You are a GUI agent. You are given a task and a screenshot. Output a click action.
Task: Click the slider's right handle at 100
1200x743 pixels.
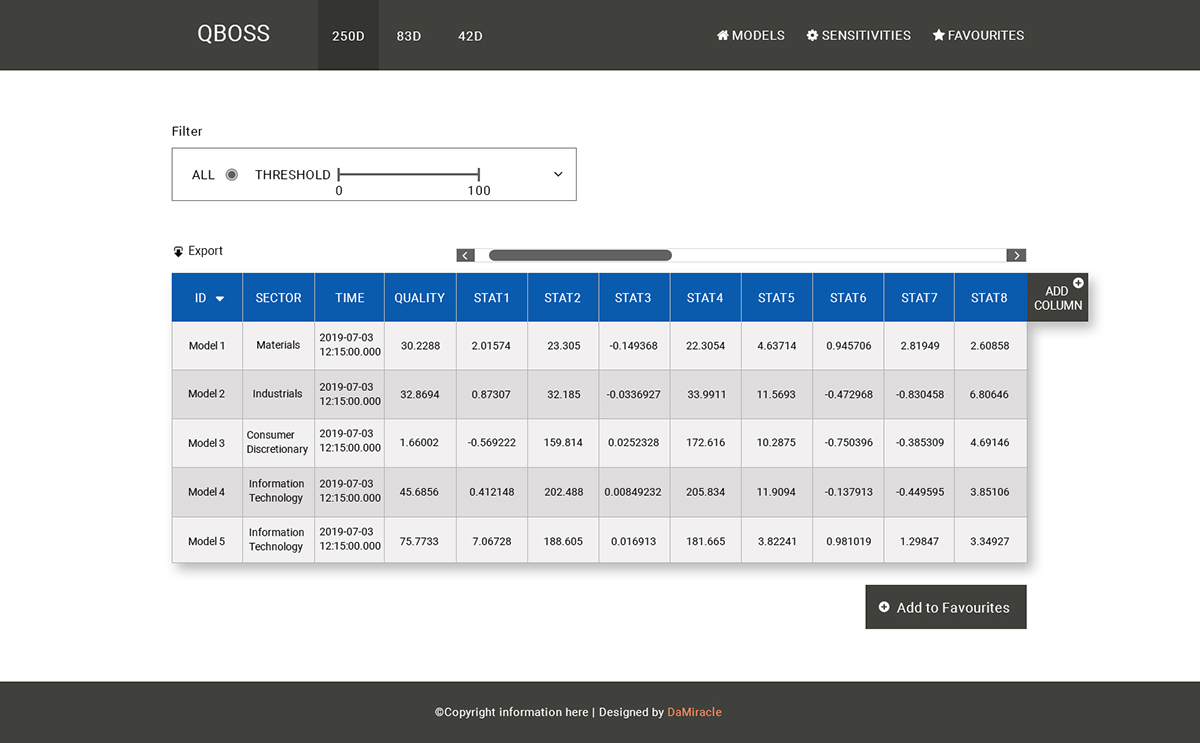[x=479, y=174]
